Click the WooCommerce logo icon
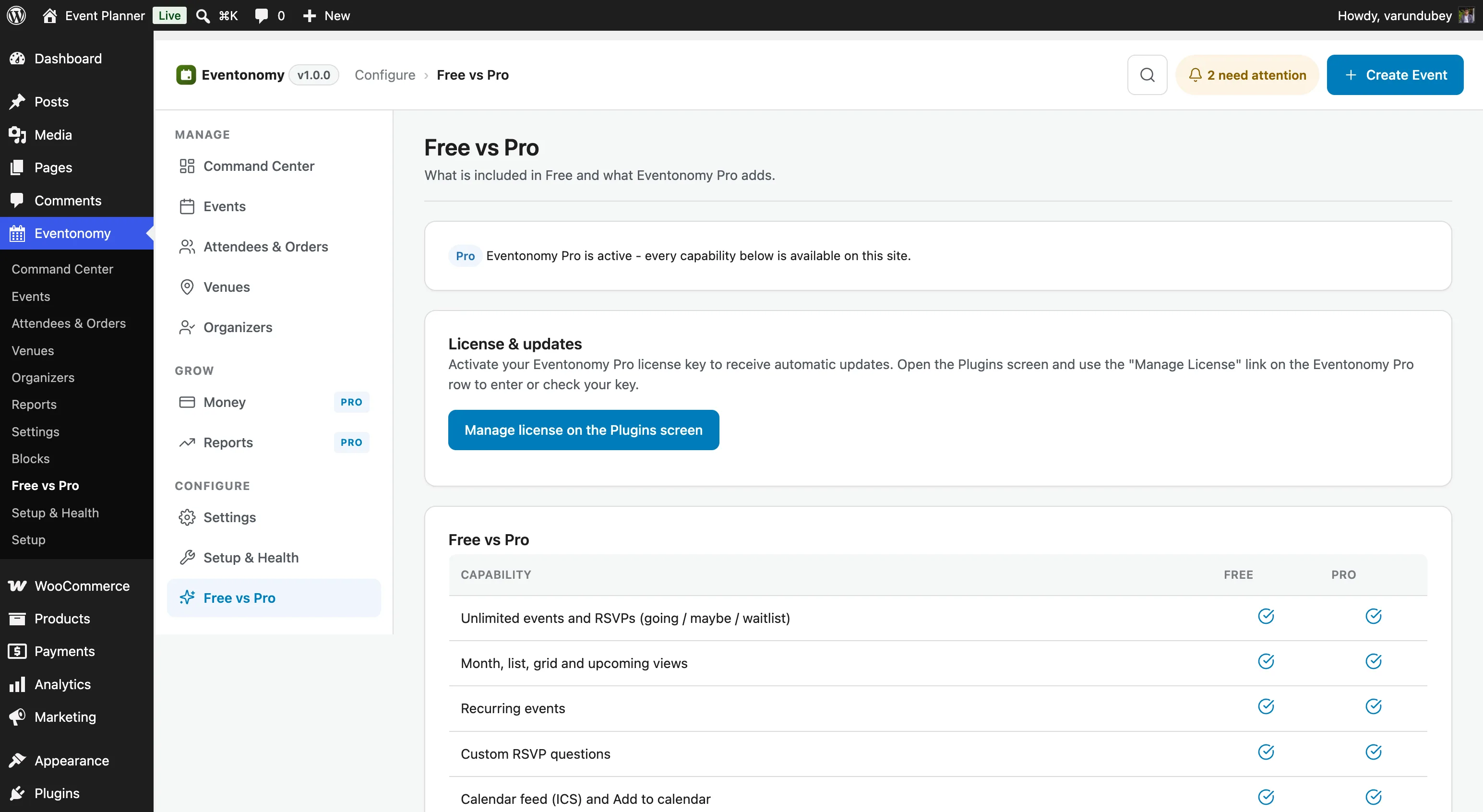The width and height of the screenshot is (1483, 812). point(17,586)
